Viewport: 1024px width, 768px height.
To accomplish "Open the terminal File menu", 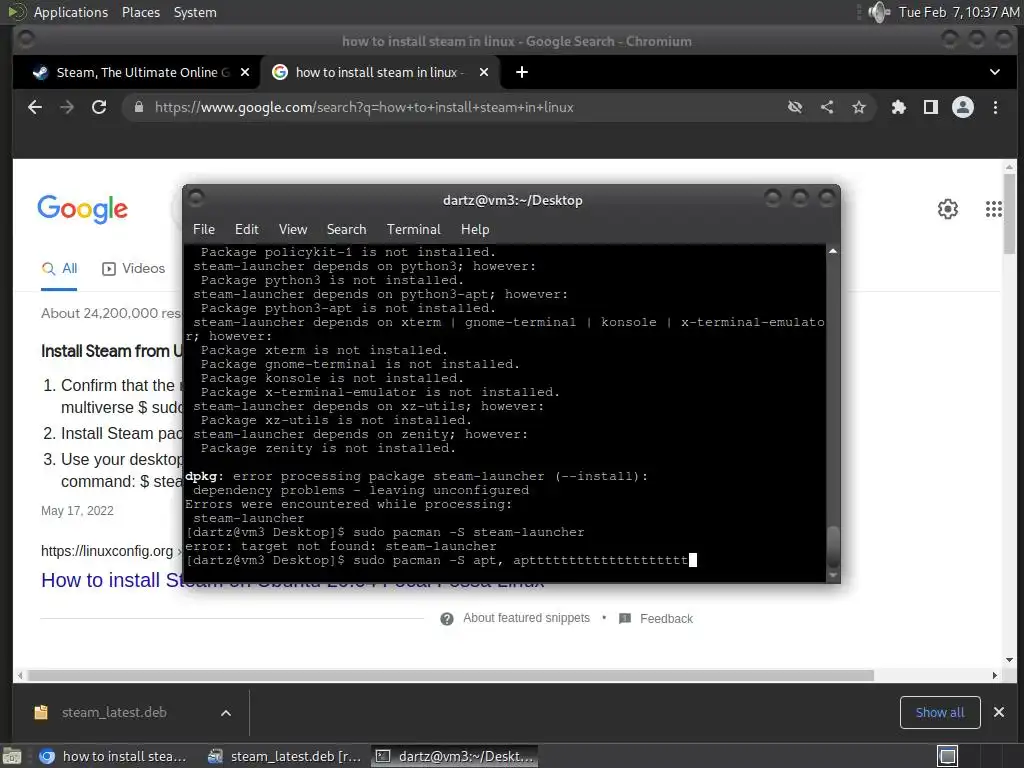I will click(x=204, y=229).
